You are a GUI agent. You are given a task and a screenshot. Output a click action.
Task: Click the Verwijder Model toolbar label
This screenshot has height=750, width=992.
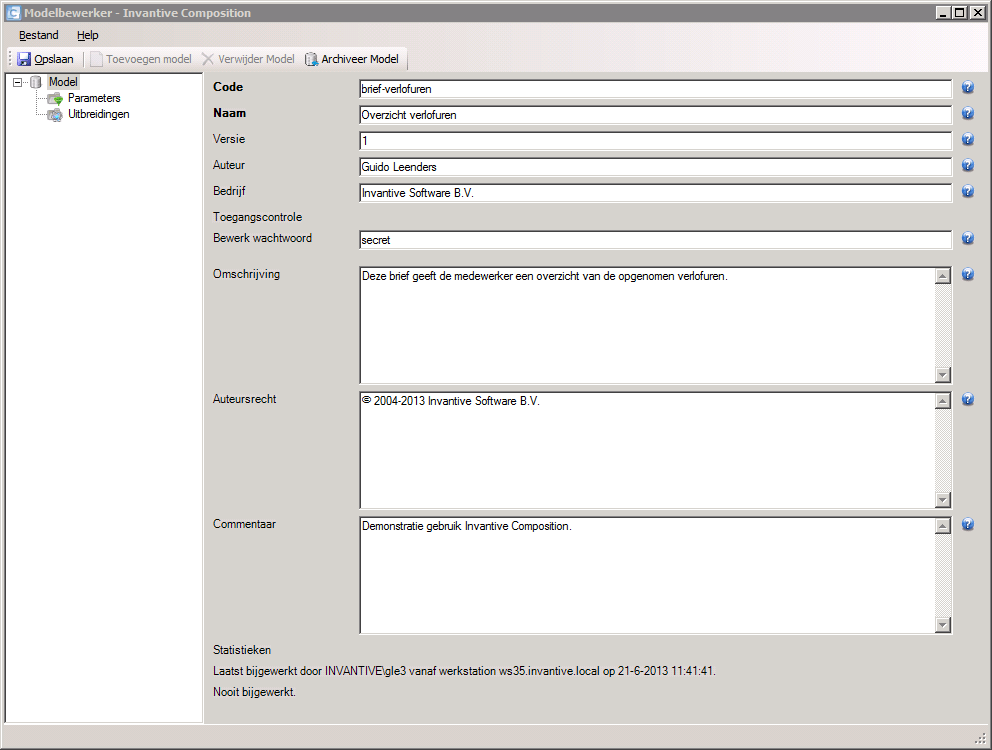coord(256,59)
